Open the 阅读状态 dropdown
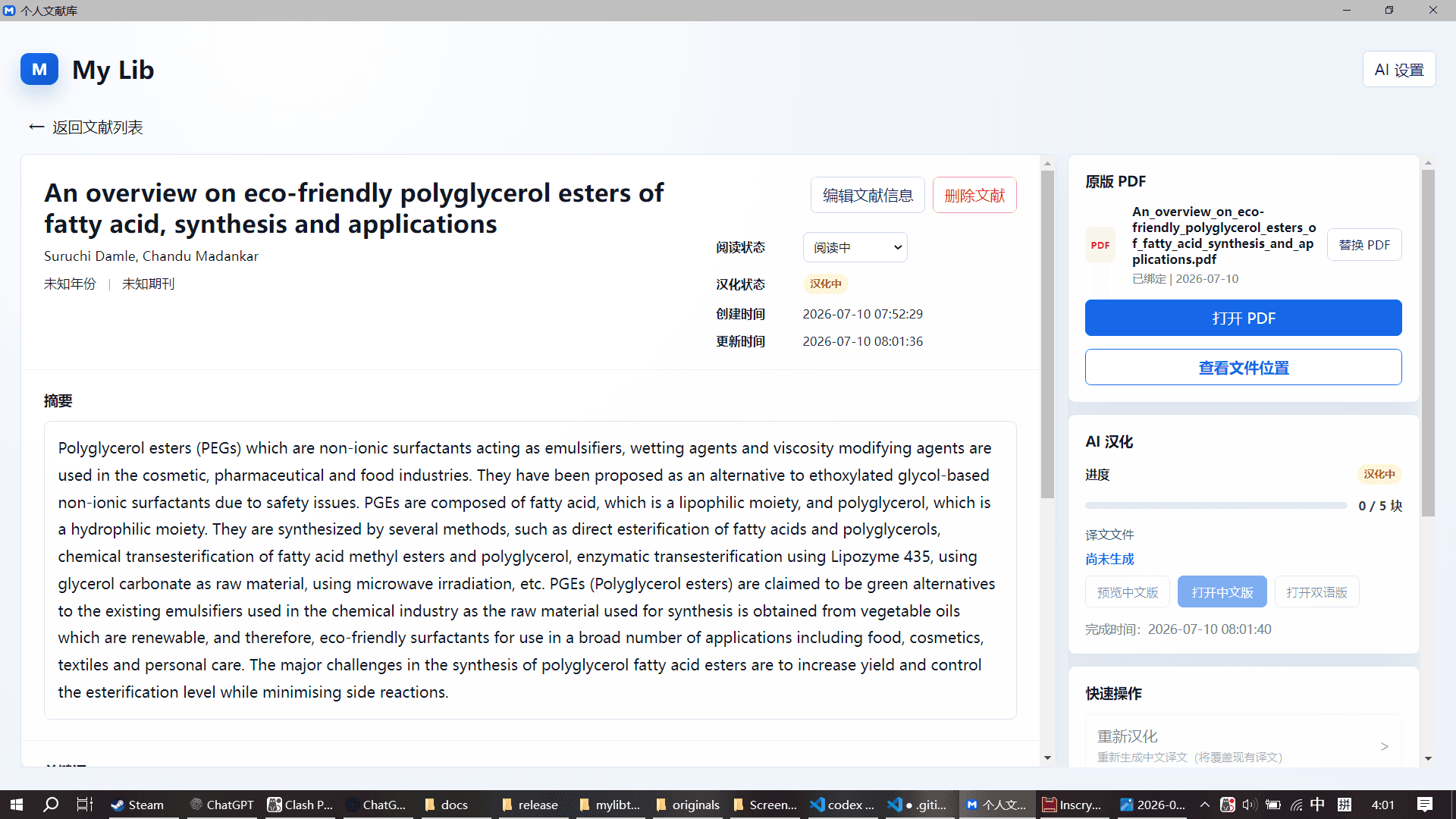 click(855, 247)
